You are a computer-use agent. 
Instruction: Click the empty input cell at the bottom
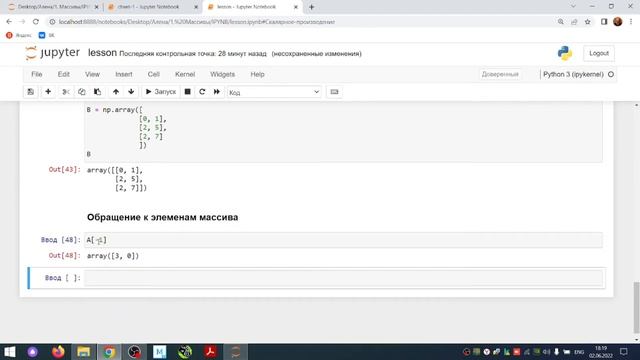(343, 278)
